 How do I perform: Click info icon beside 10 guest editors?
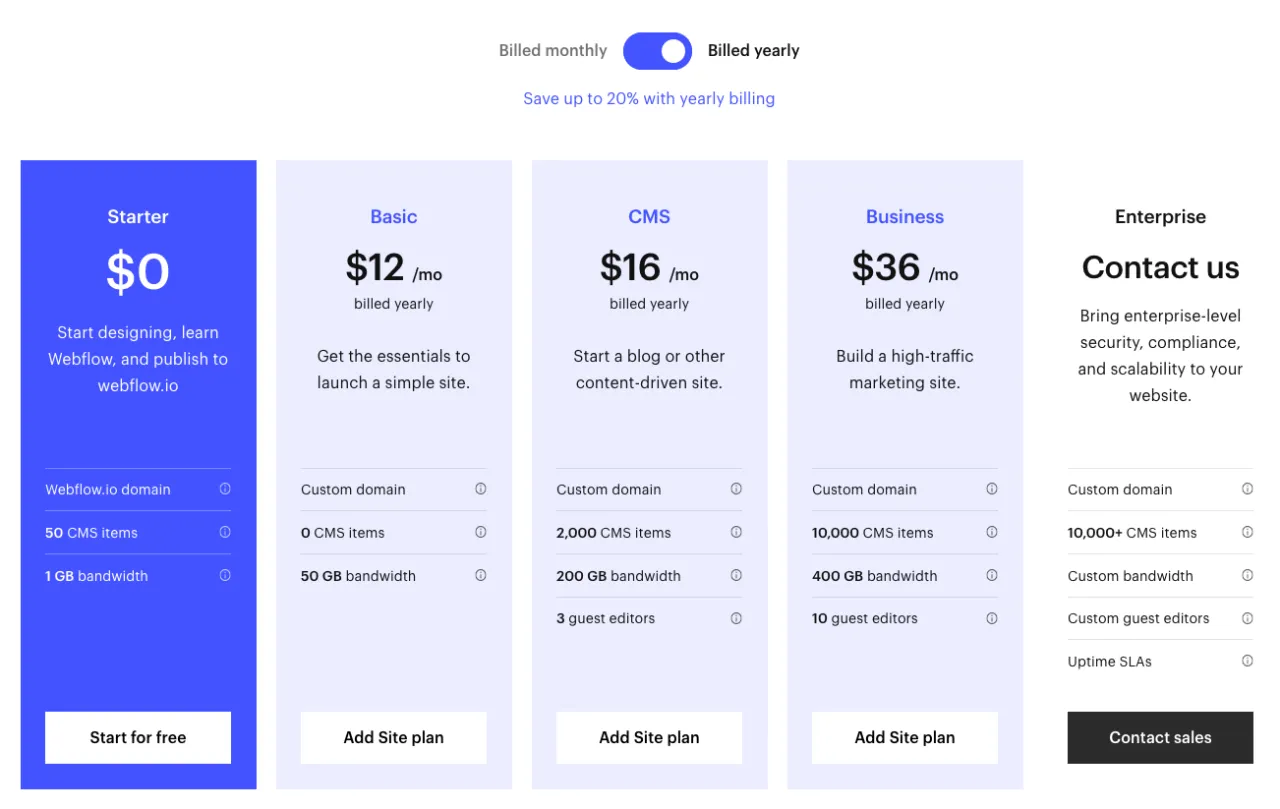992,618
